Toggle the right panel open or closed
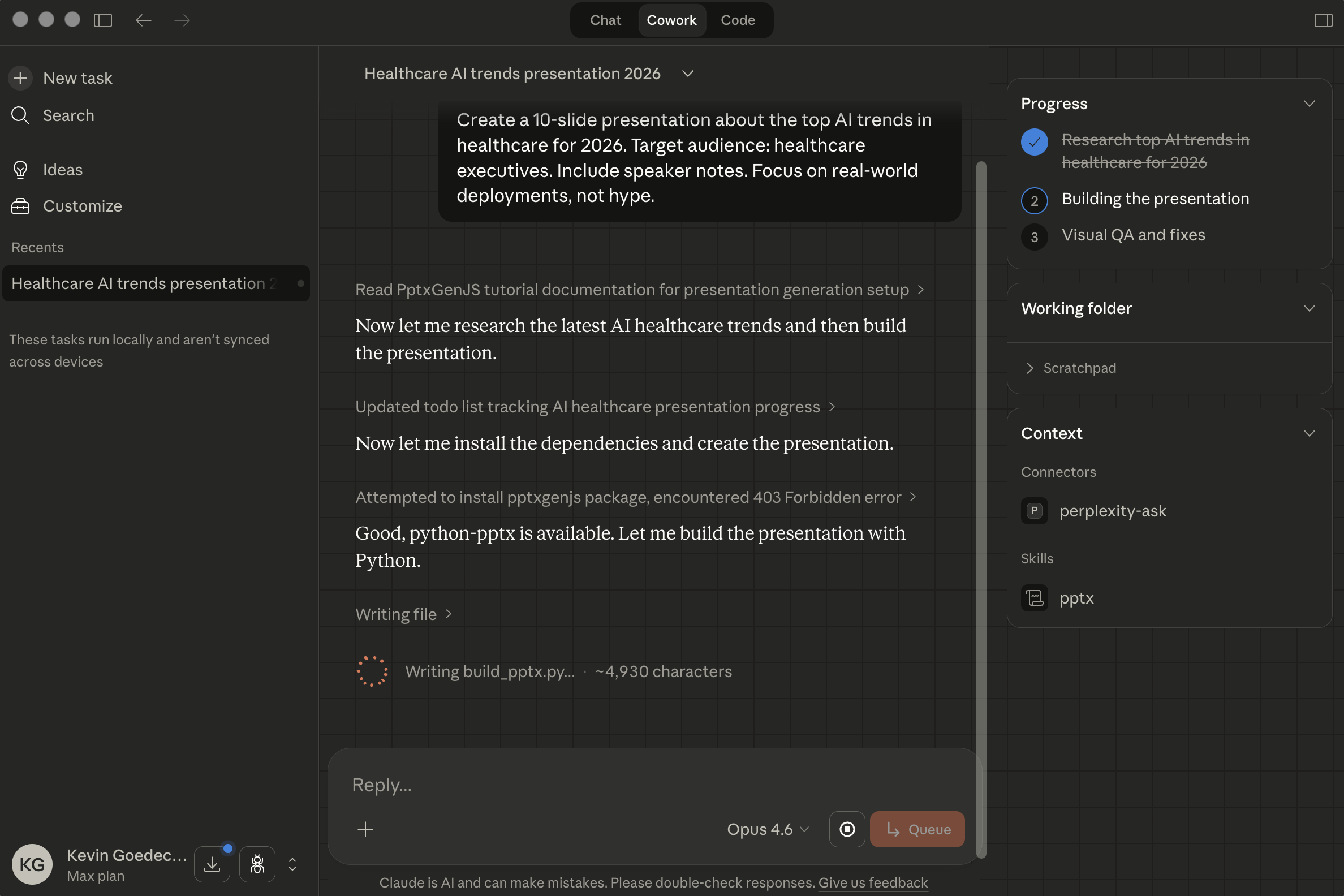The image size is (1344, 896). (1324, 20)
